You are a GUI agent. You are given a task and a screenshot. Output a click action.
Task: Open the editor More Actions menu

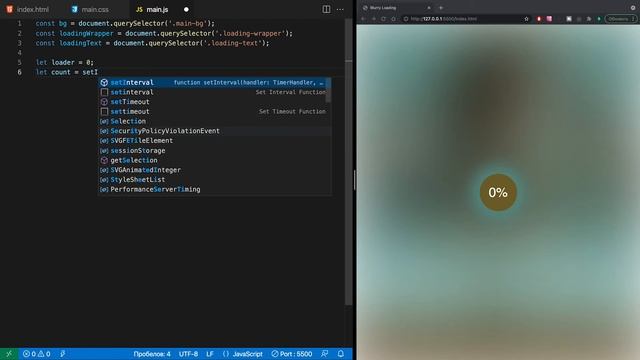pyautogui.click(x=340, y=9)
